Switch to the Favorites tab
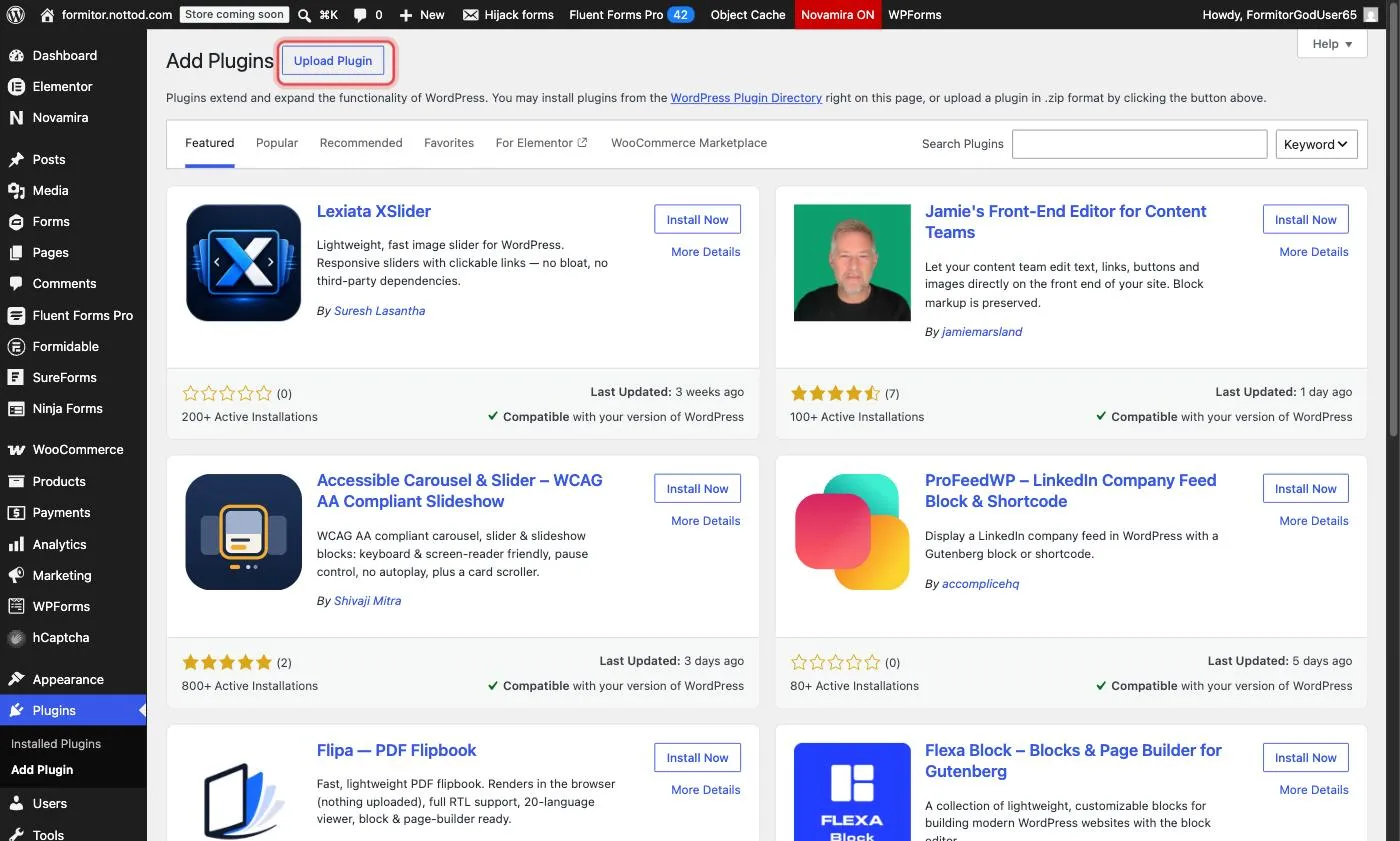 point(449,143)
